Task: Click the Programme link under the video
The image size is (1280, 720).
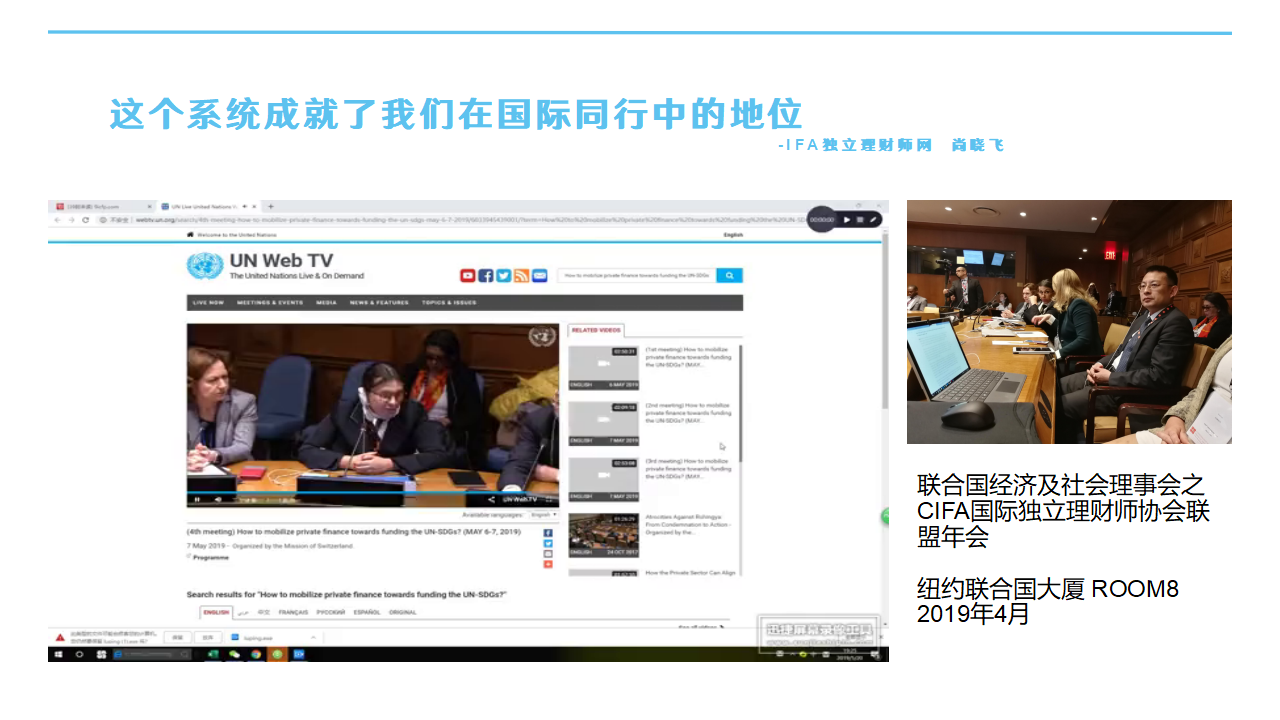Action: tap(211, 558)
